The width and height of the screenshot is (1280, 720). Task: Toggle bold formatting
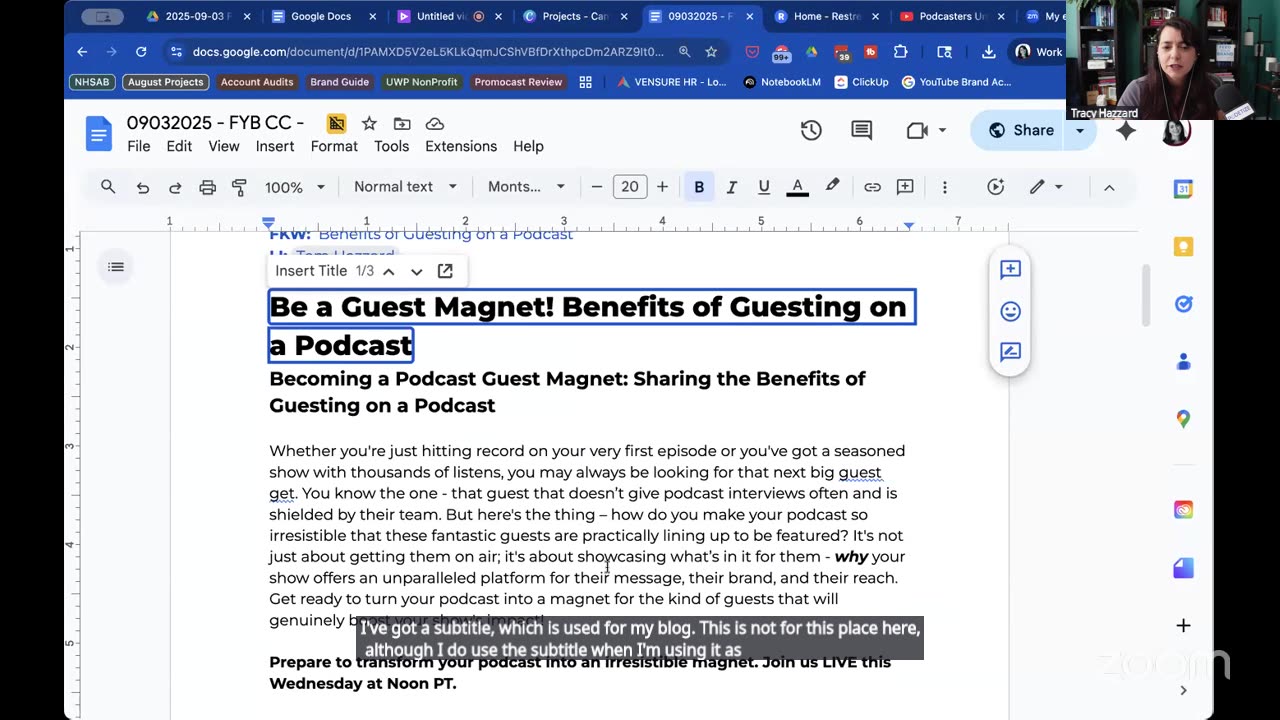coord(699,187)
